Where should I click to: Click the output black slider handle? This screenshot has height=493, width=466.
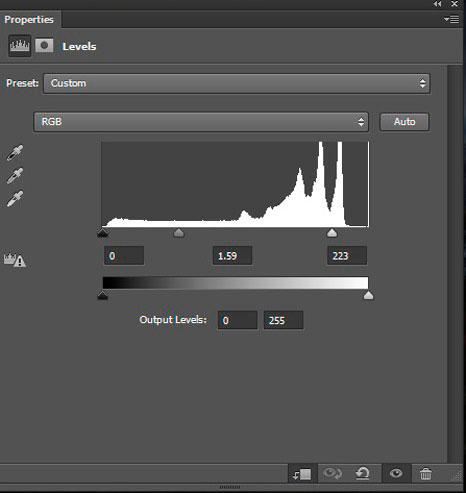103,295
